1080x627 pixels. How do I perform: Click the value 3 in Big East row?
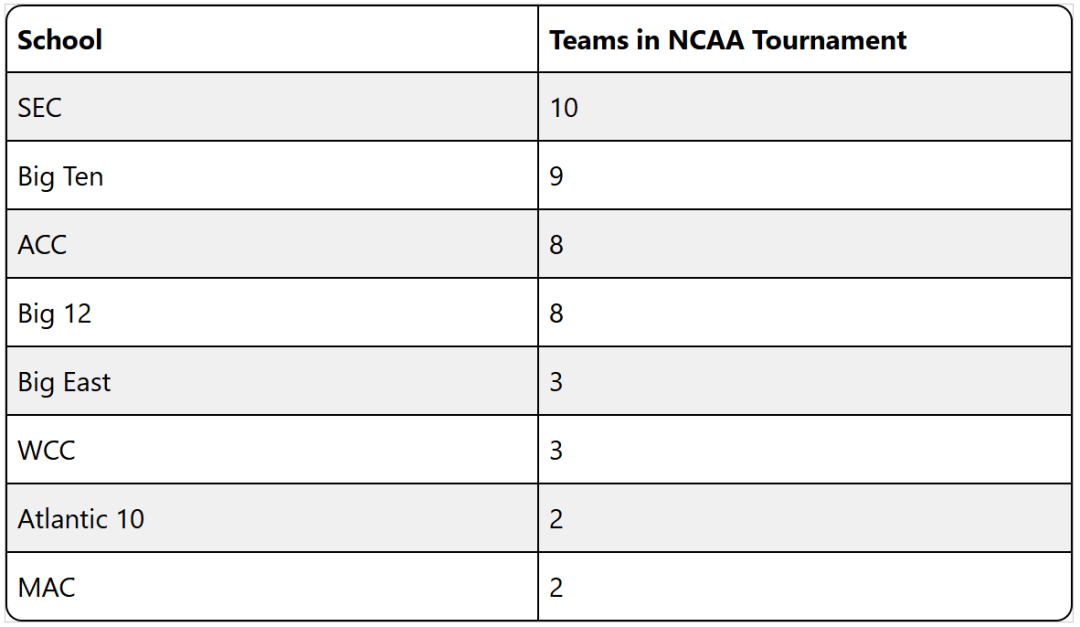(x=557, y=382)
